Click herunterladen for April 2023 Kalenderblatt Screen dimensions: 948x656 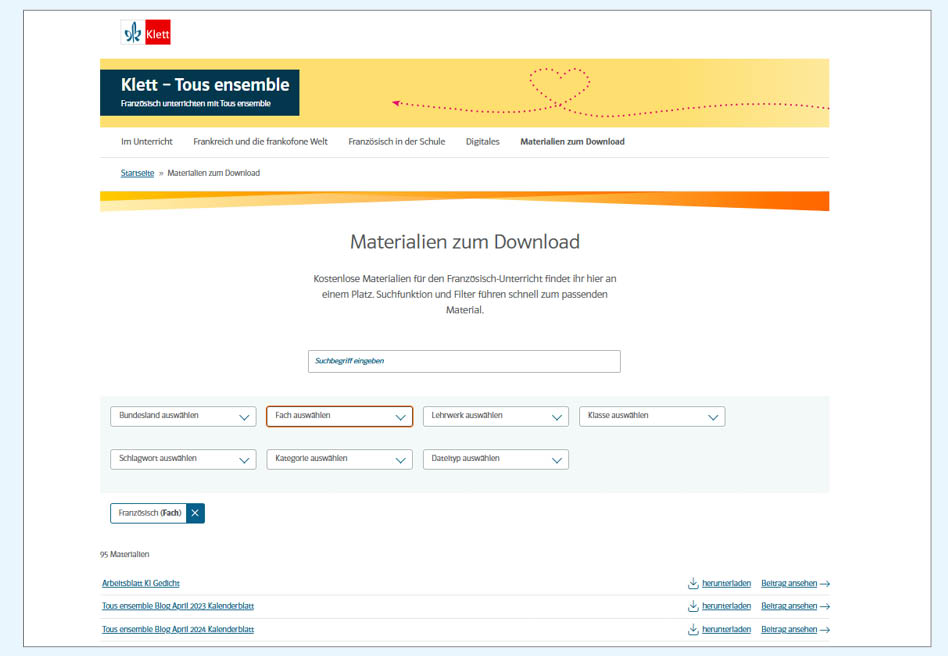pos(726,606)
